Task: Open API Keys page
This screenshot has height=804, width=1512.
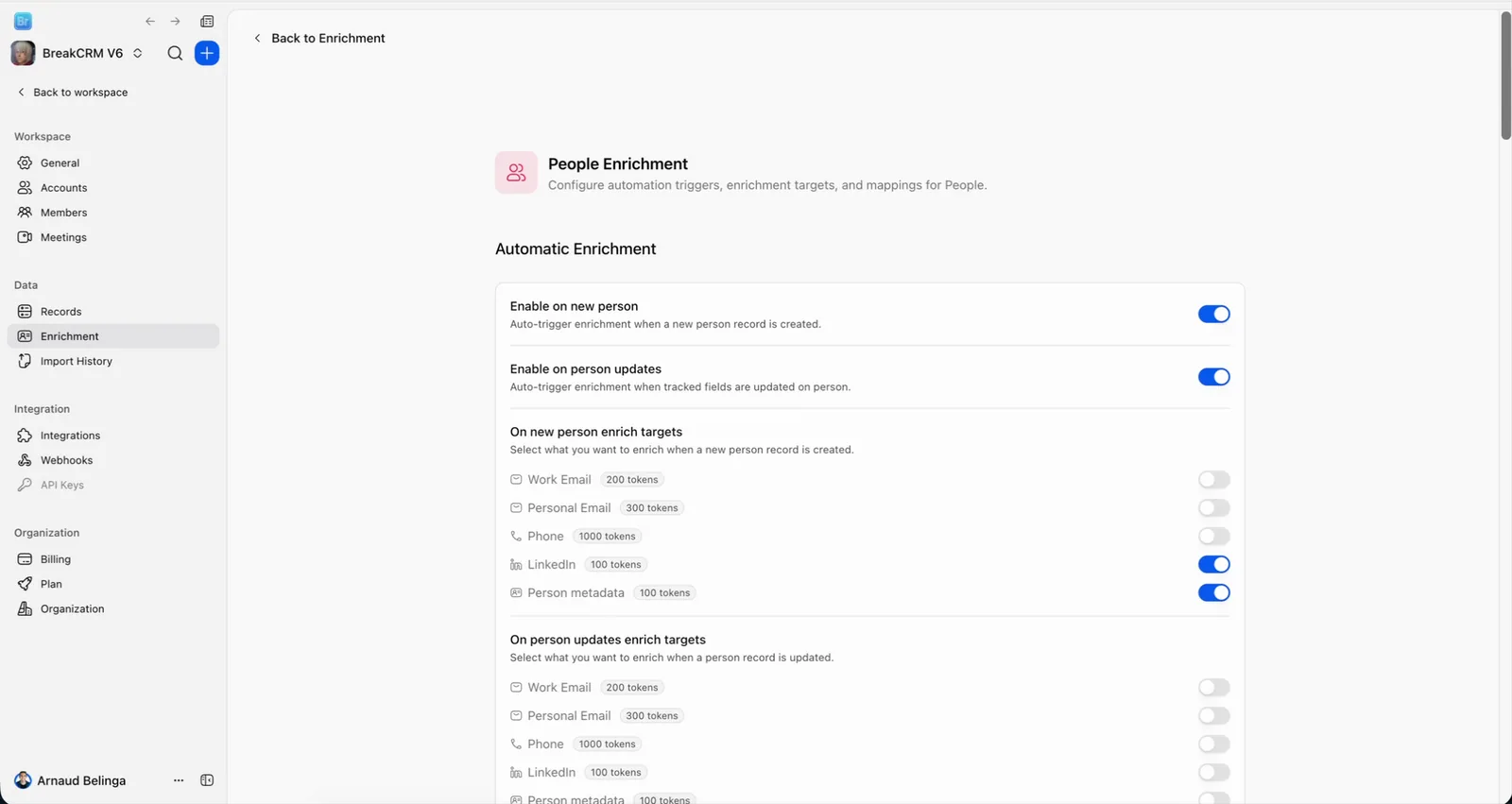Action: pyautogui.click(x=113, y=485)
